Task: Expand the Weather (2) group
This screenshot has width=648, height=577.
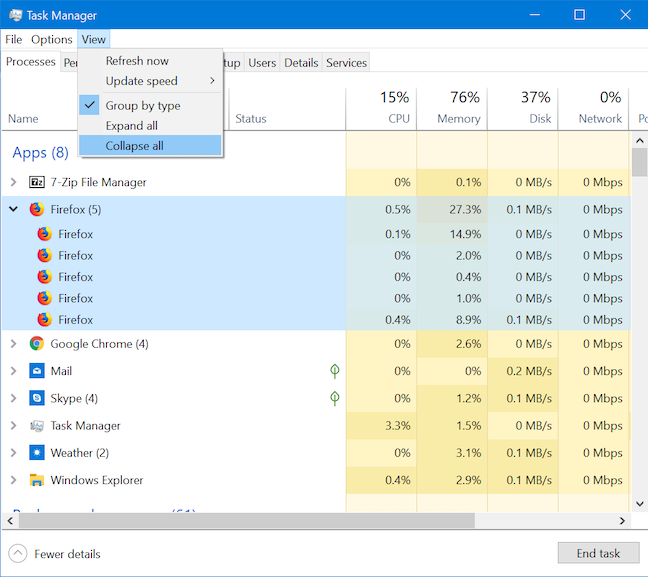Action: click(x=13, y=453)
